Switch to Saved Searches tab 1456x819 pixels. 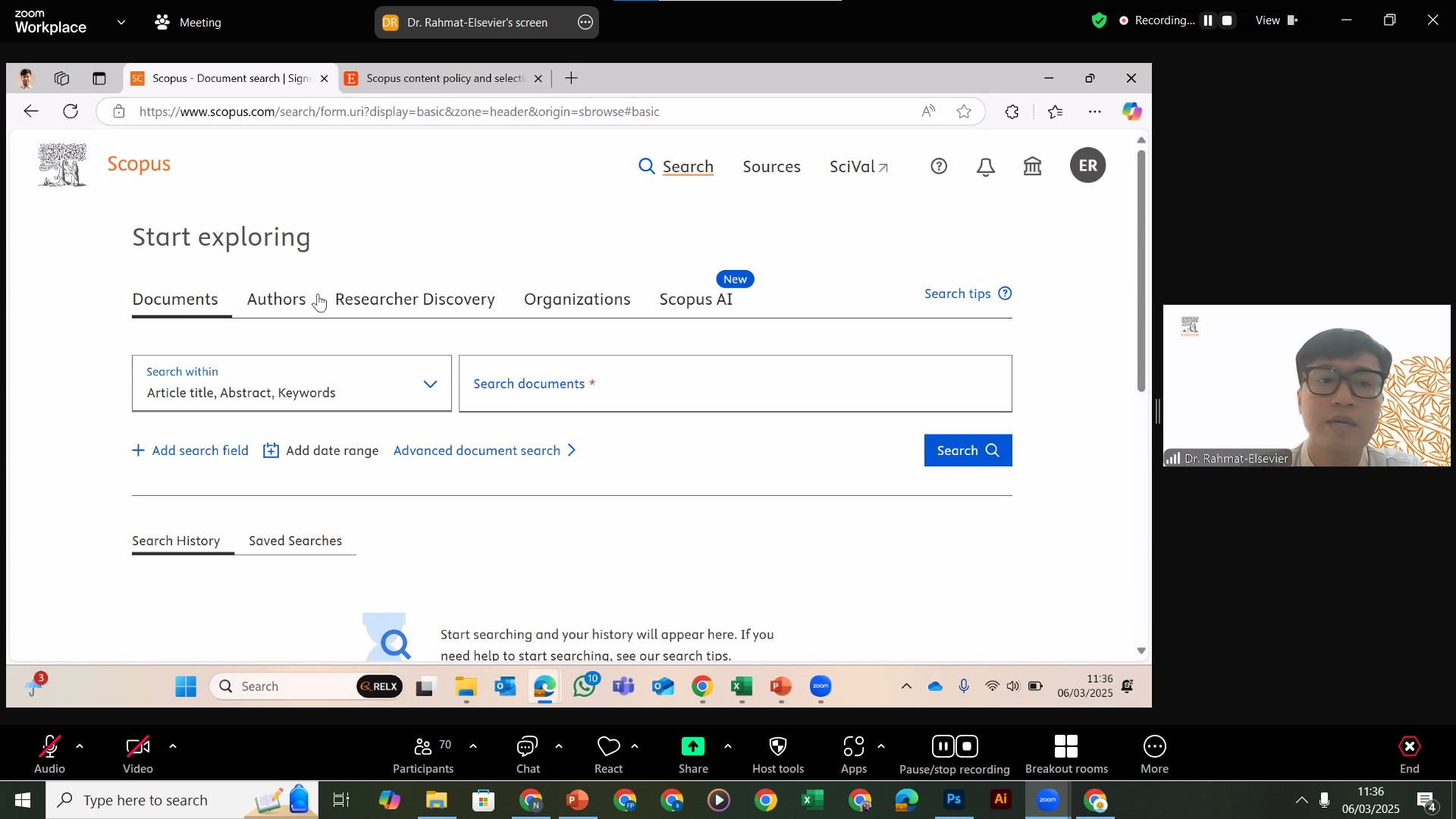tap(295, 541)
